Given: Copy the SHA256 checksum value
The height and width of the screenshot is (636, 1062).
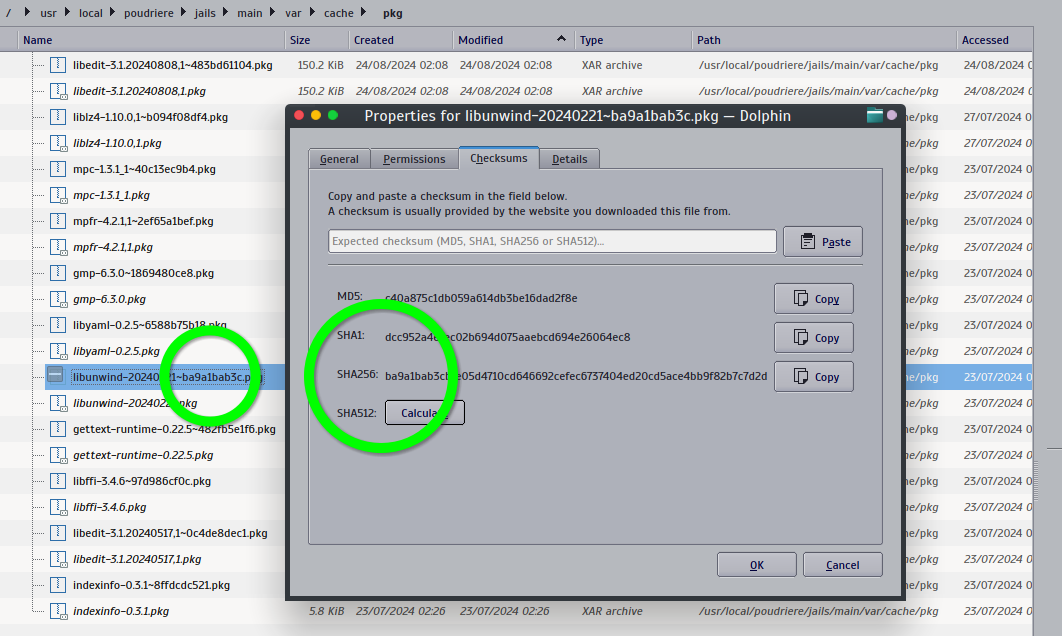Looking at the screenshot, I should click(x=813, y=377).
